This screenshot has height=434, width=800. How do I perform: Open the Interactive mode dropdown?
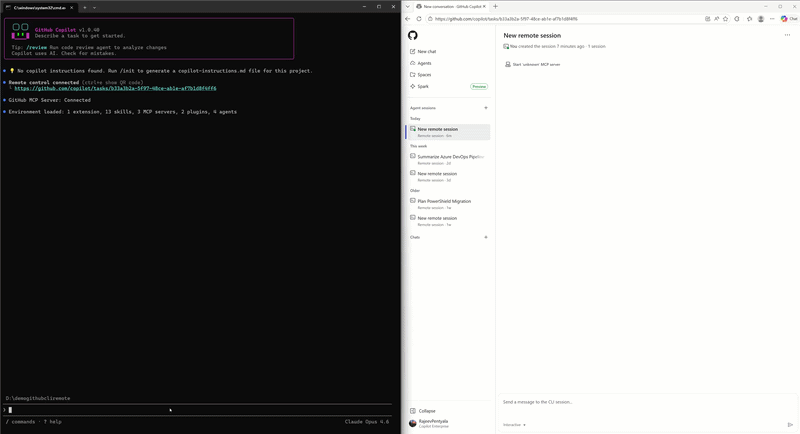(x=514, y=424)
